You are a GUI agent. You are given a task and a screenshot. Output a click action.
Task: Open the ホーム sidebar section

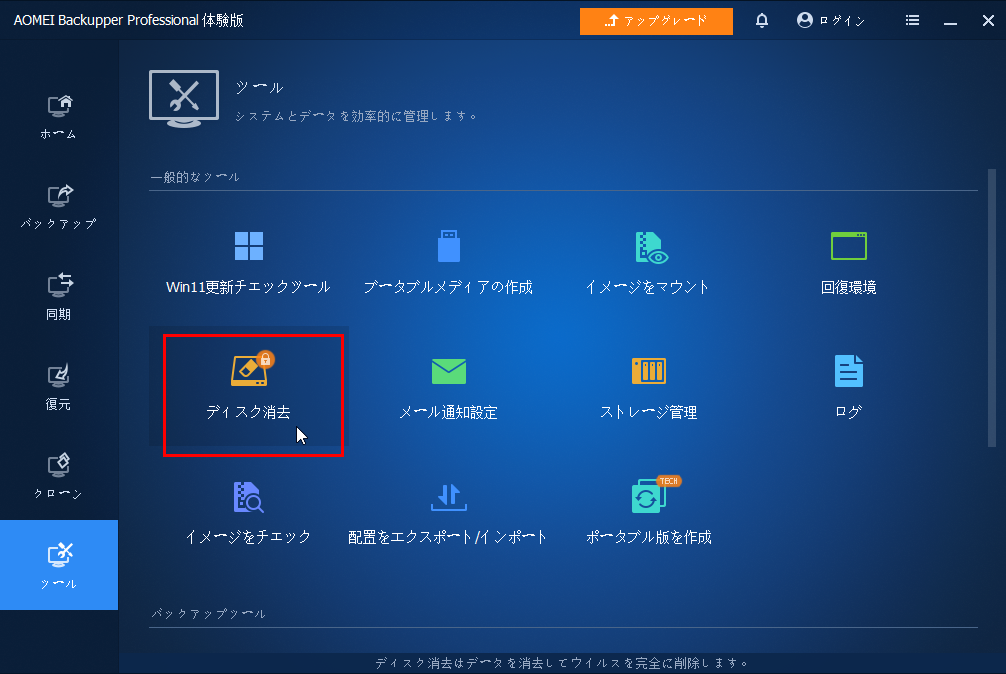[58, 117]
